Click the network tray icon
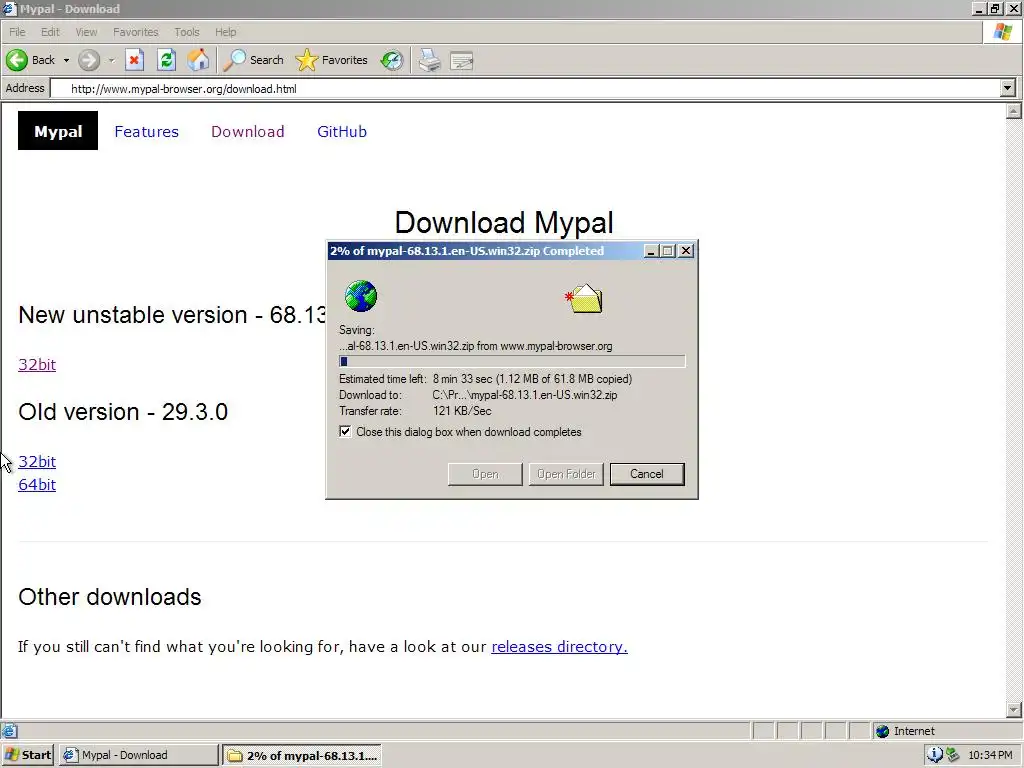 [x=953, y=754]
